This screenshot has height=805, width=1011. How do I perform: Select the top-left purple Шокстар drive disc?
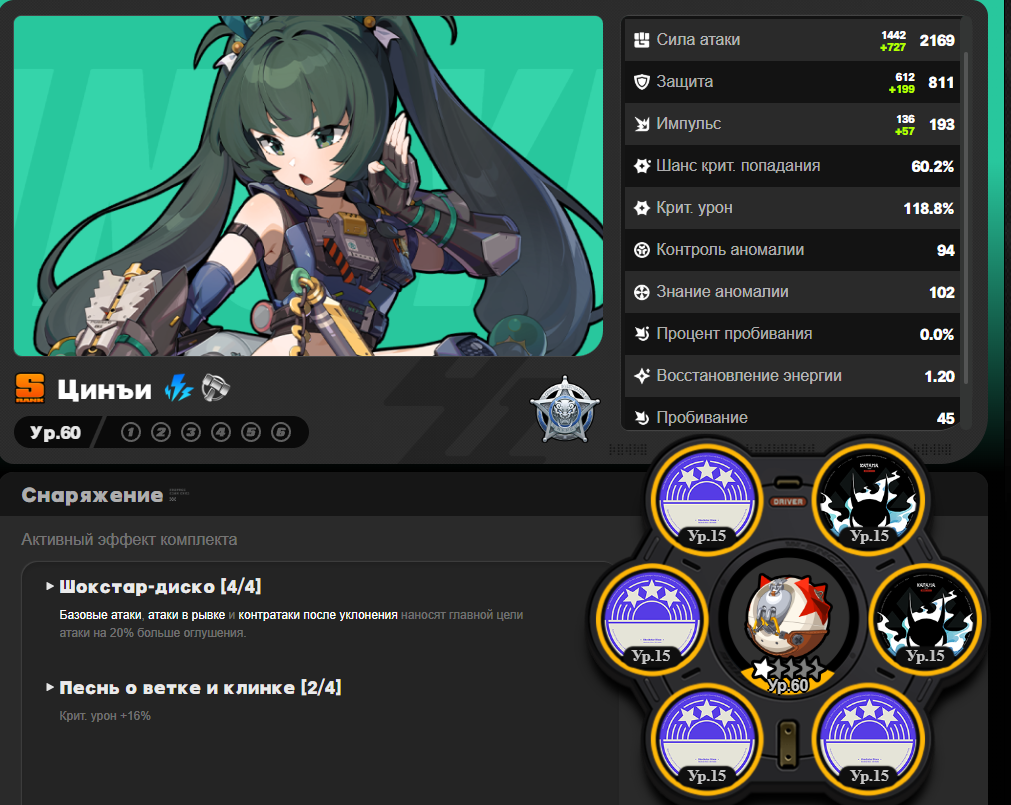click(x=707, y=500)
